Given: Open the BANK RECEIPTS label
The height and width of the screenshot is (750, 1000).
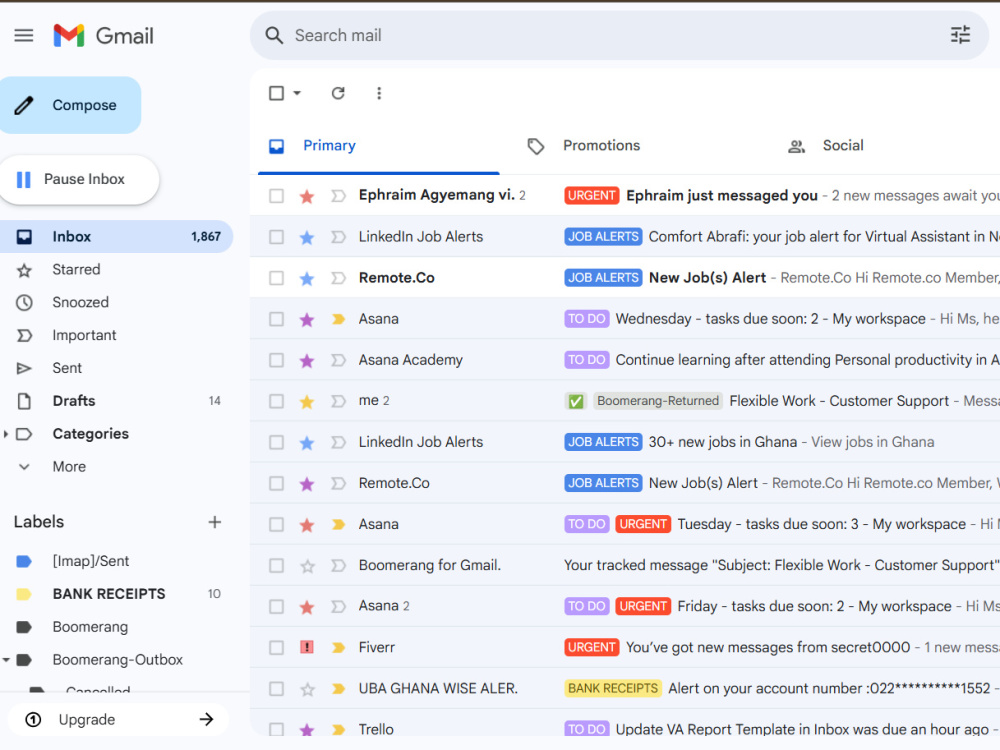Looking at the screenshot, I should 108,594.
